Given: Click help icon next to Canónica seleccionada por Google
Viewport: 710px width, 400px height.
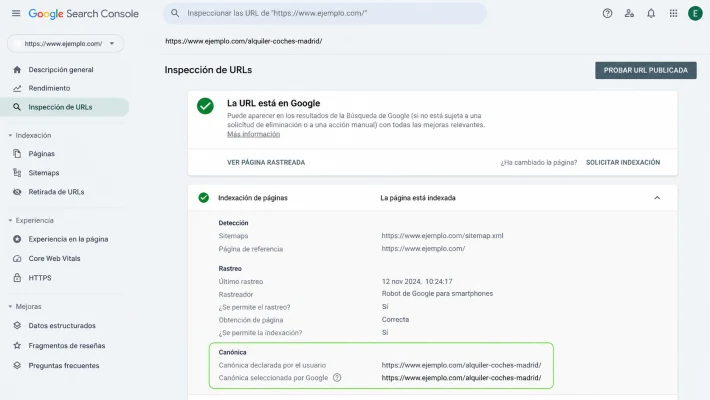Looking at the screenshot, I should click(x=337, y=377).
